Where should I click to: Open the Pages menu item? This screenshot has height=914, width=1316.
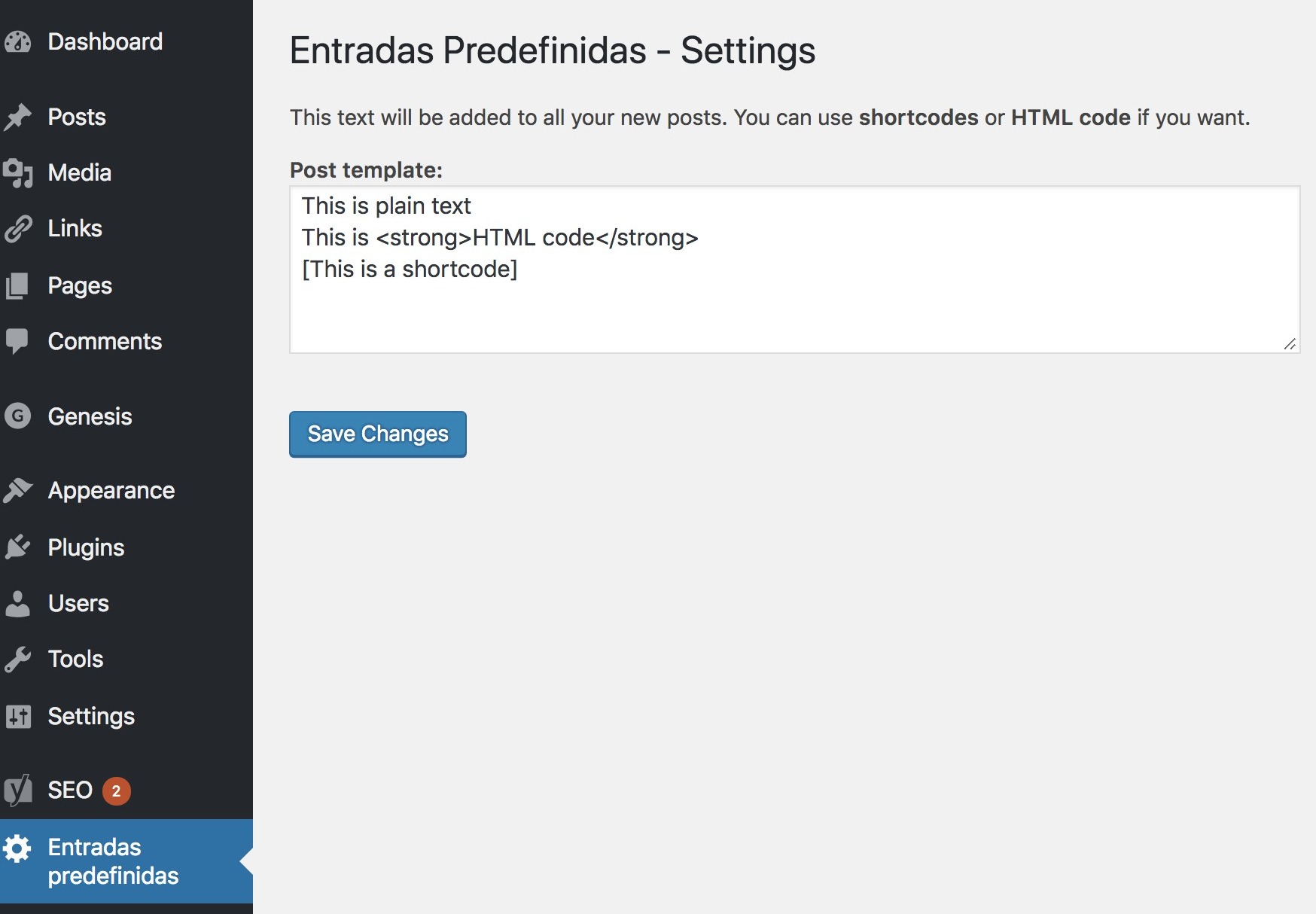[80, 285]
